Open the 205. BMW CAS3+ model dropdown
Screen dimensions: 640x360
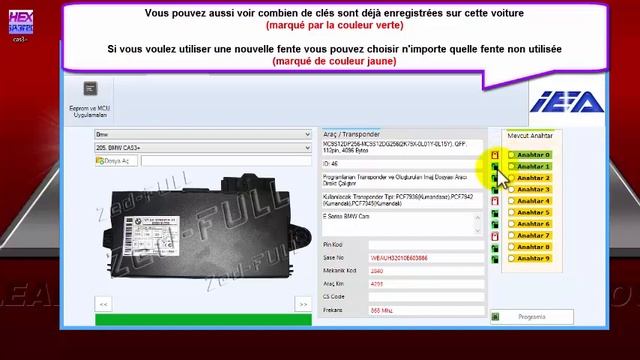[x=203, y=148]
